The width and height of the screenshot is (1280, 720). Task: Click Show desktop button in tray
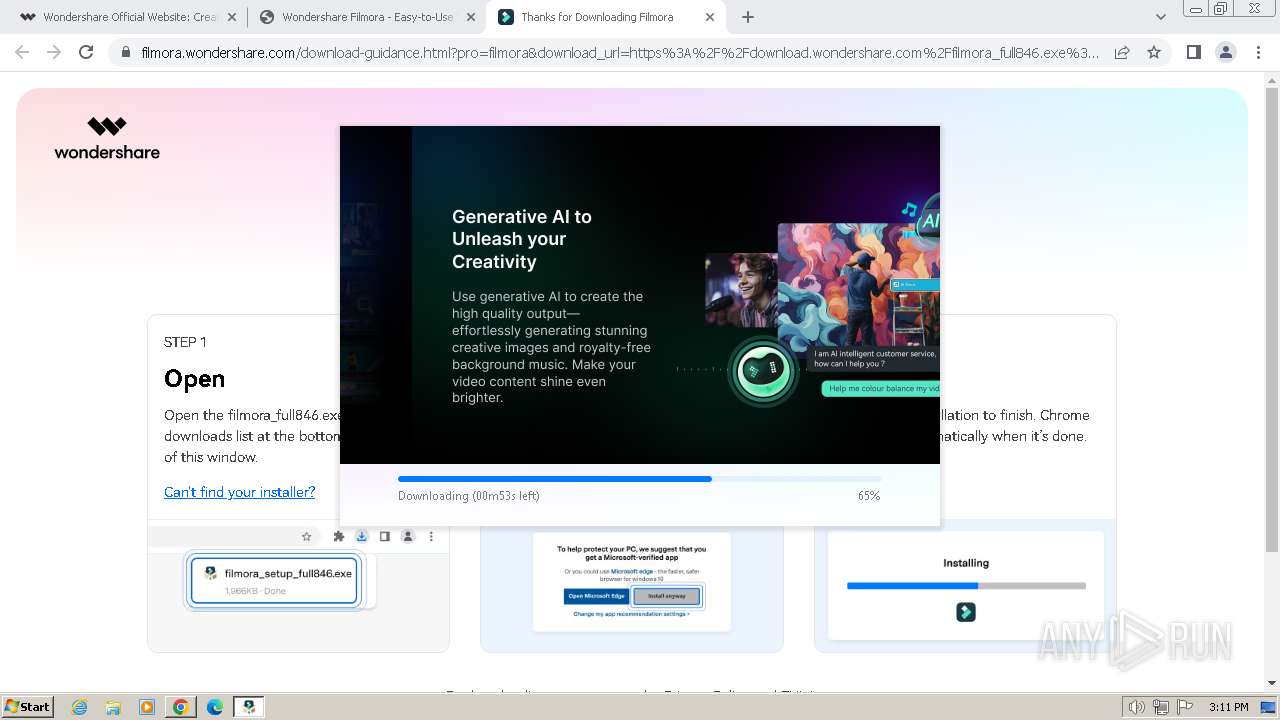tap(1269, 707)
